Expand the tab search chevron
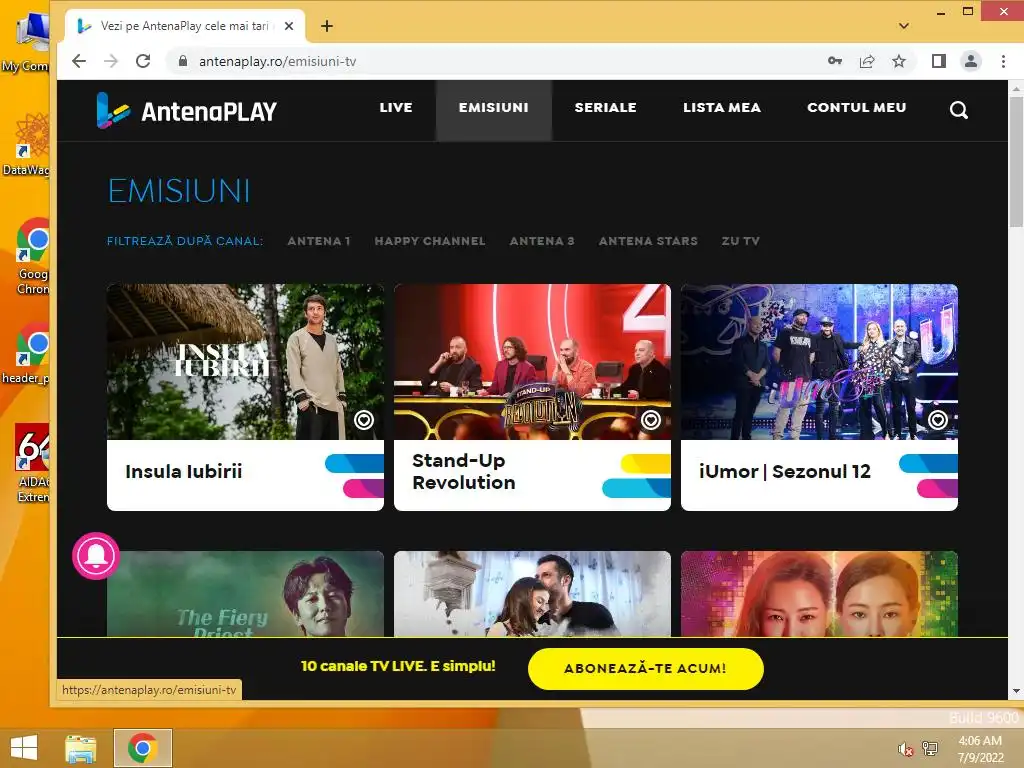 pos(904,26)
